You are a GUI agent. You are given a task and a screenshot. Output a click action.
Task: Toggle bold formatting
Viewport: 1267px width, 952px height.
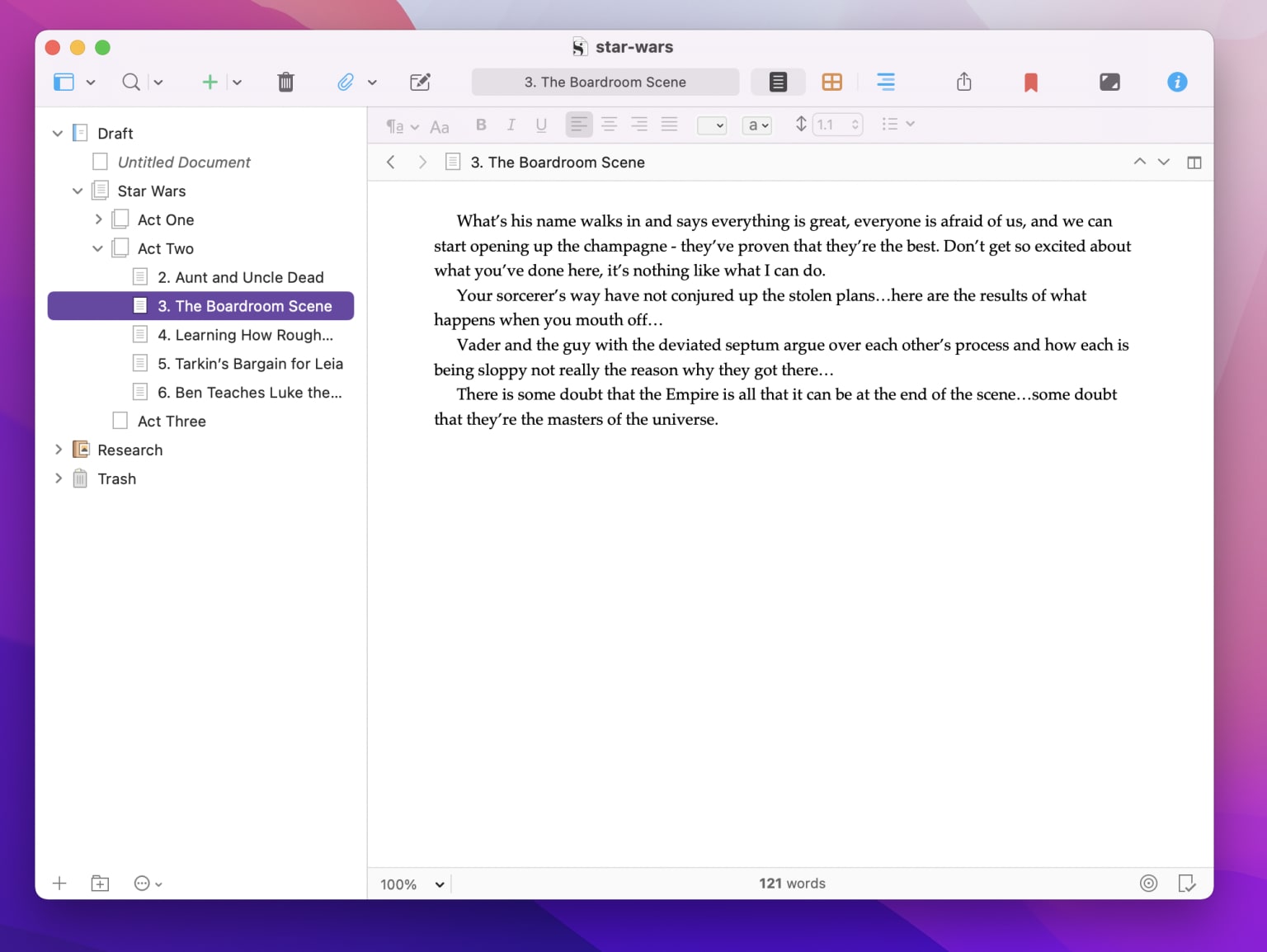tap(481, 125)
